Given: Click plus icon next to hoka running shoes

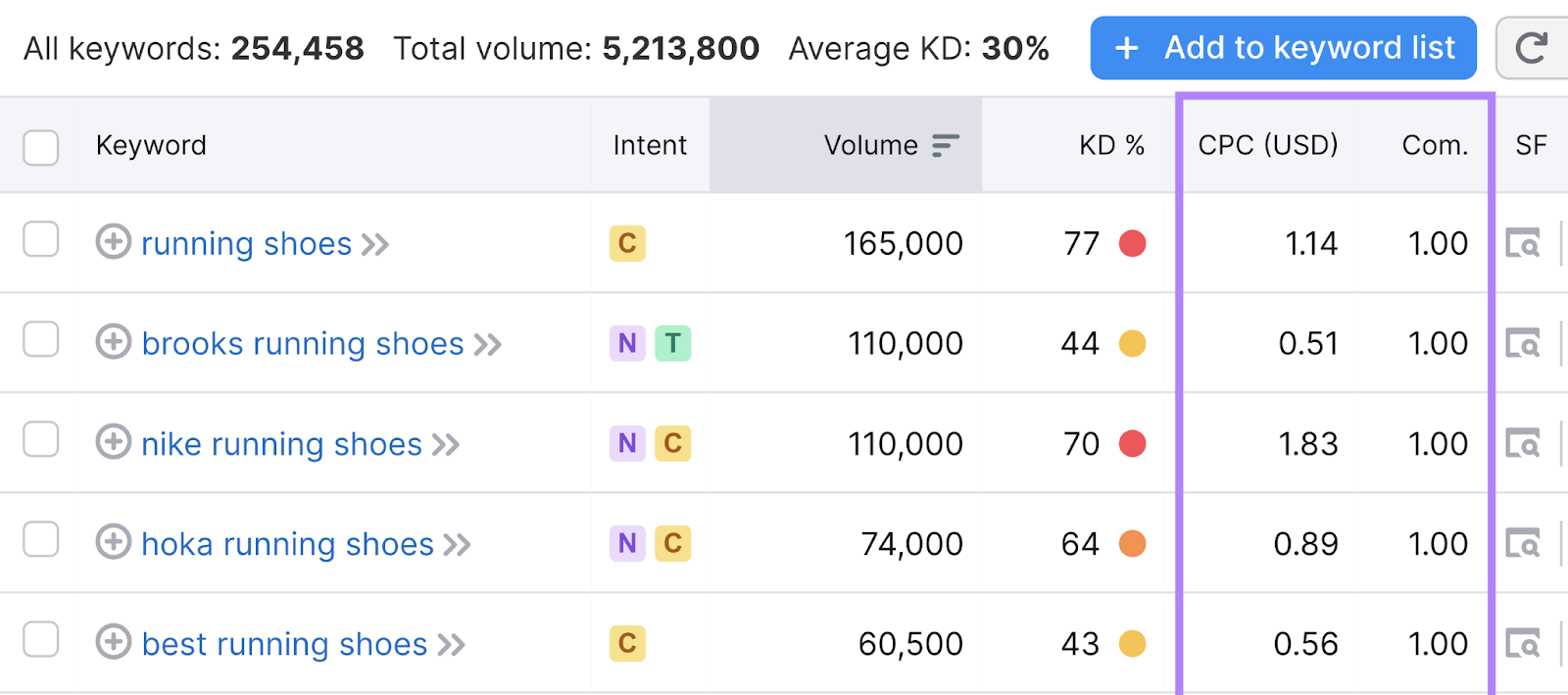Looking at the screenshot, I should coord(114,541).
